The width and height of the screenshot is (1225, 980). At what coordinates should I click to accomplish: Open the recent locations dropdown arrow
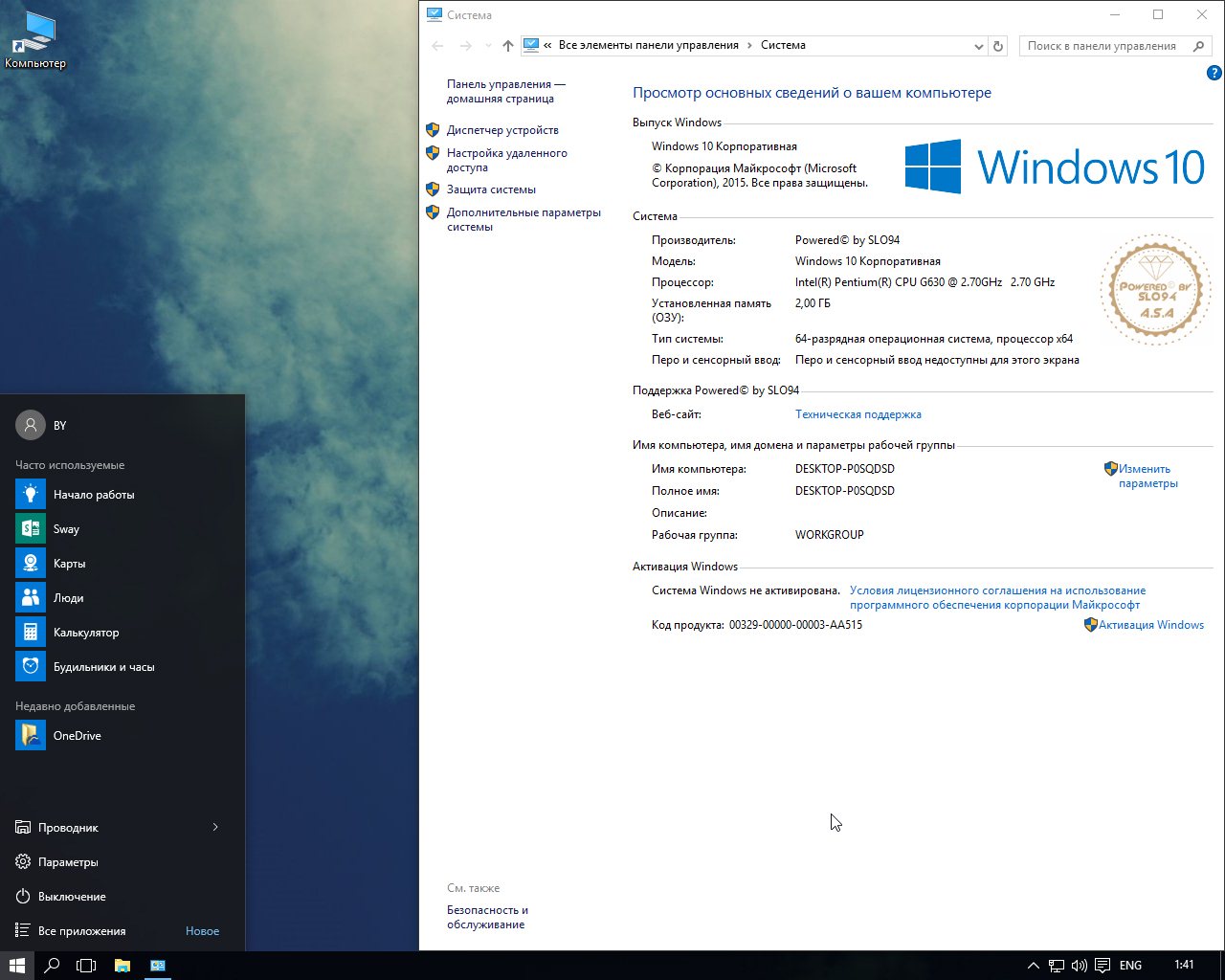(488, 46)
